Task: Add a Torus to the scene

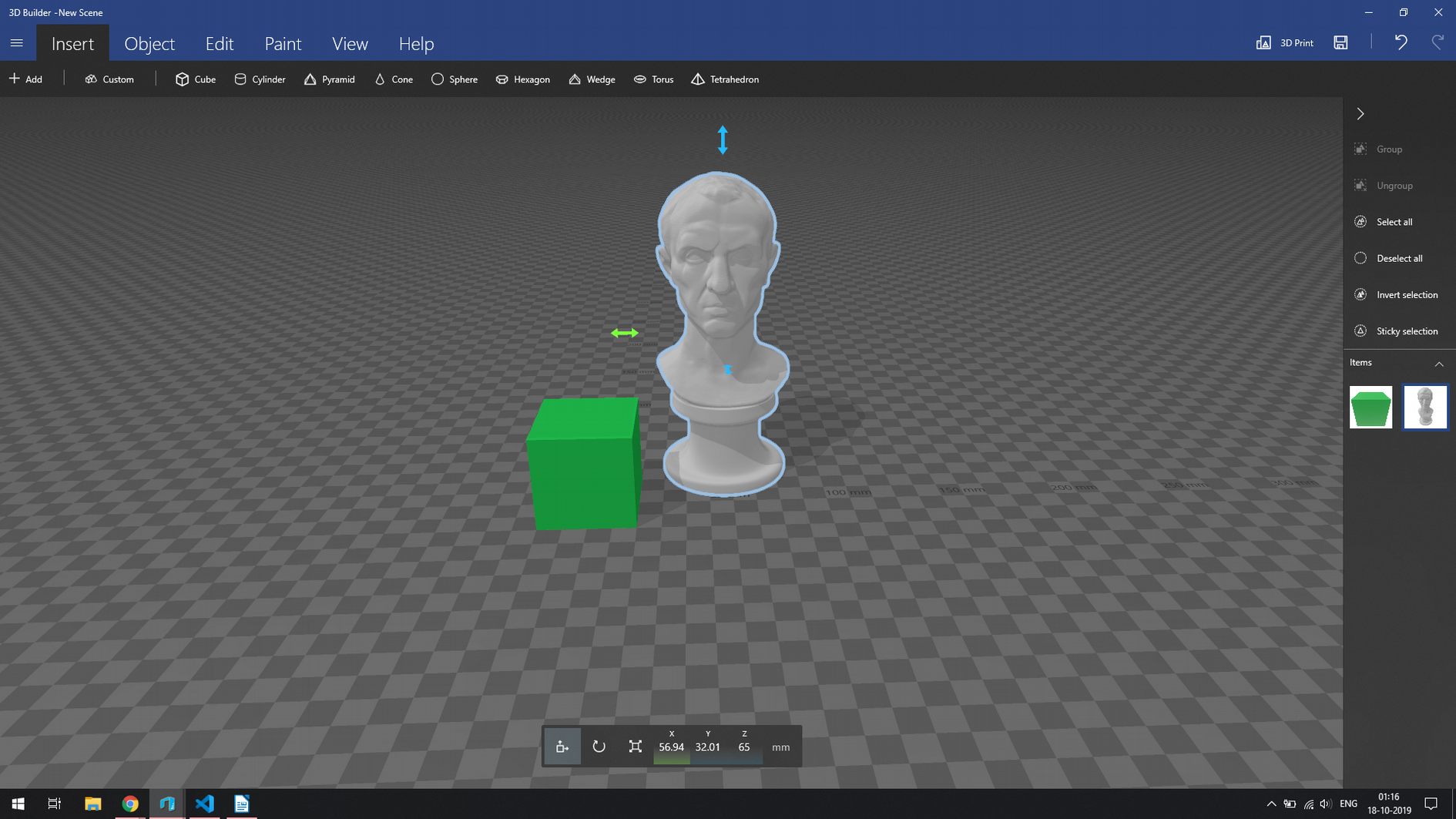Action: click(x=653, y=79)
